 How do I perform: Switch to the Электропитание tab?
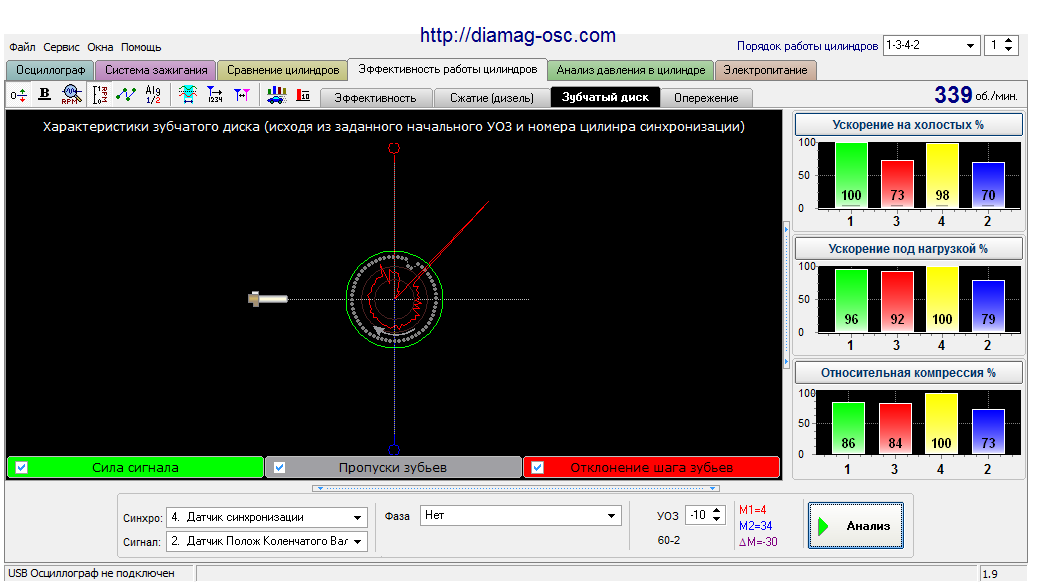click(x=765, y=70)
